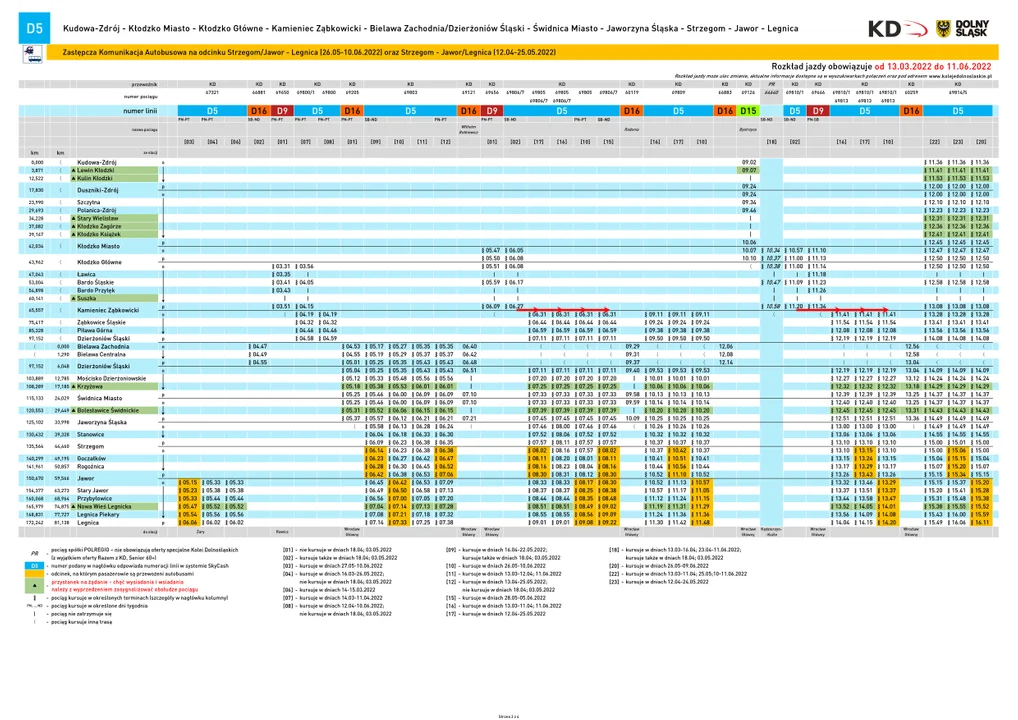Select the Legnica Piekary station label
1018x720 pixels.
[98, 514]
